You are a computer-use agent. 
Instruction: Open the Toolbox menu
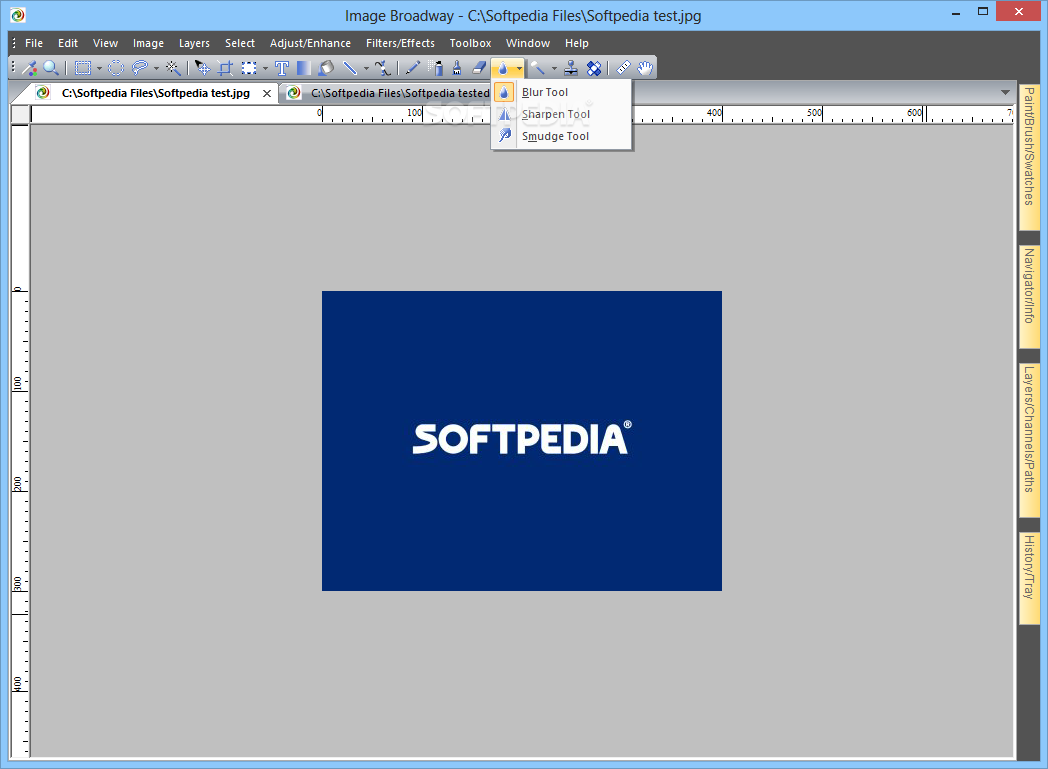[x=471, y=43]
